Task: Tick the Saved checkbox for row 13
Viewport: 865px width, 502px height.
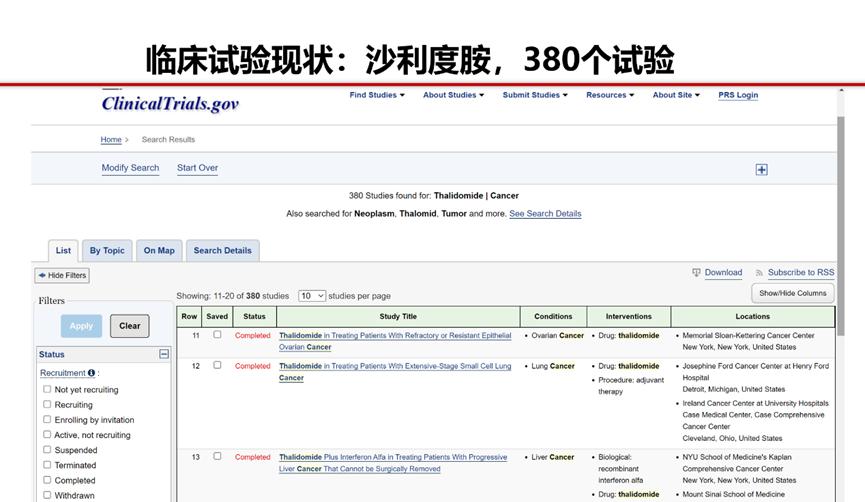Action: click(217, 456)
